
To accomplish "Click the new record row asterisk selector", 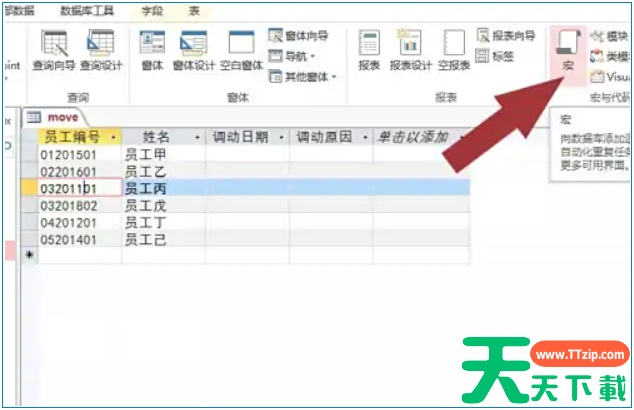I will click(29, 255).
